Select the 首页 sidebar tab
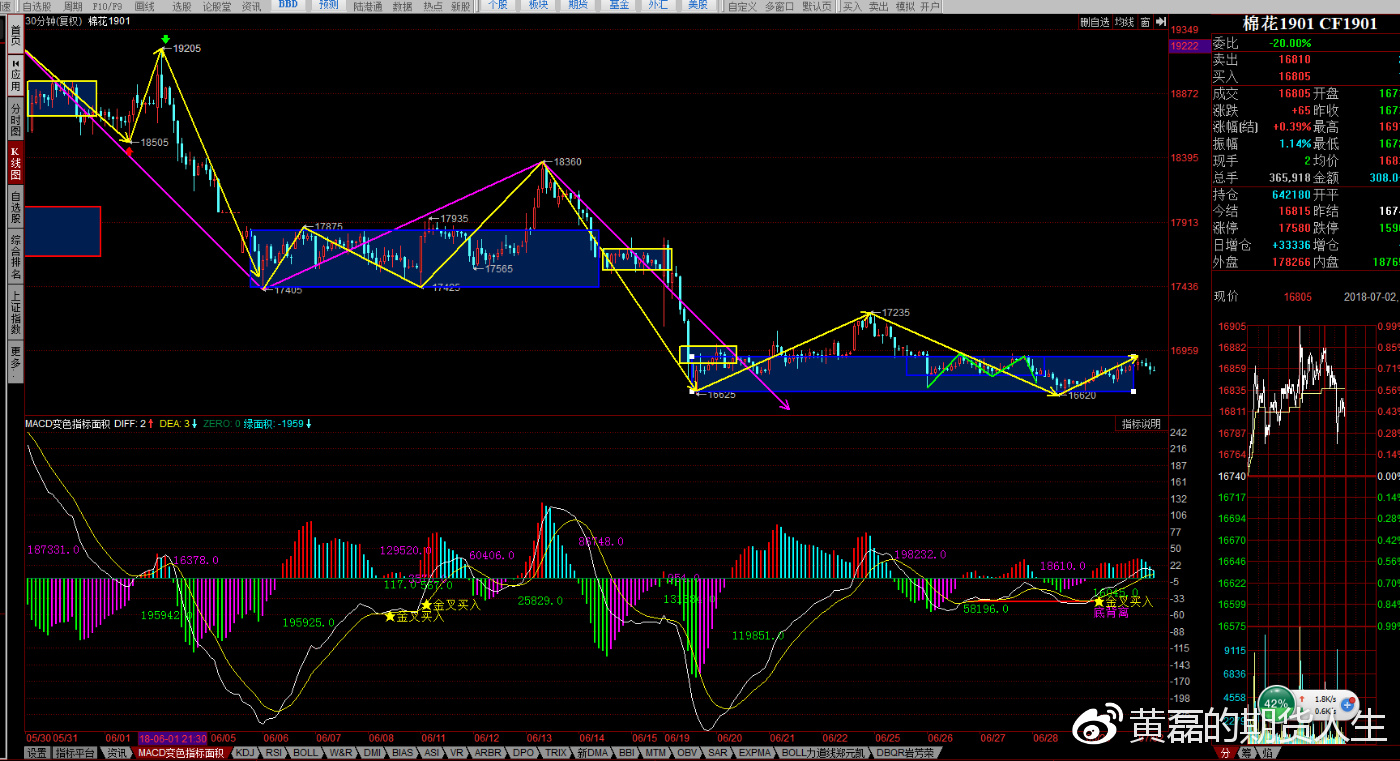The width and height of the screenshot is (1400, 761). tap(15, 35)
